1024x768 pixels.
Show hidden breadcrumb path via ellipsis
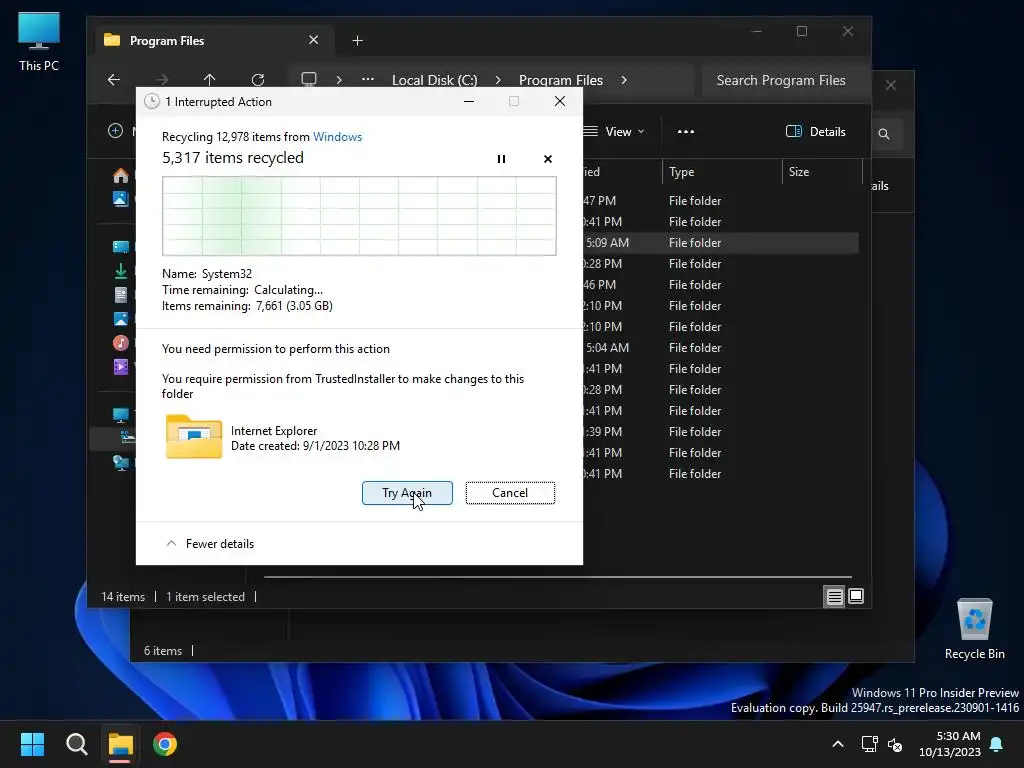[x=368, y=80]
